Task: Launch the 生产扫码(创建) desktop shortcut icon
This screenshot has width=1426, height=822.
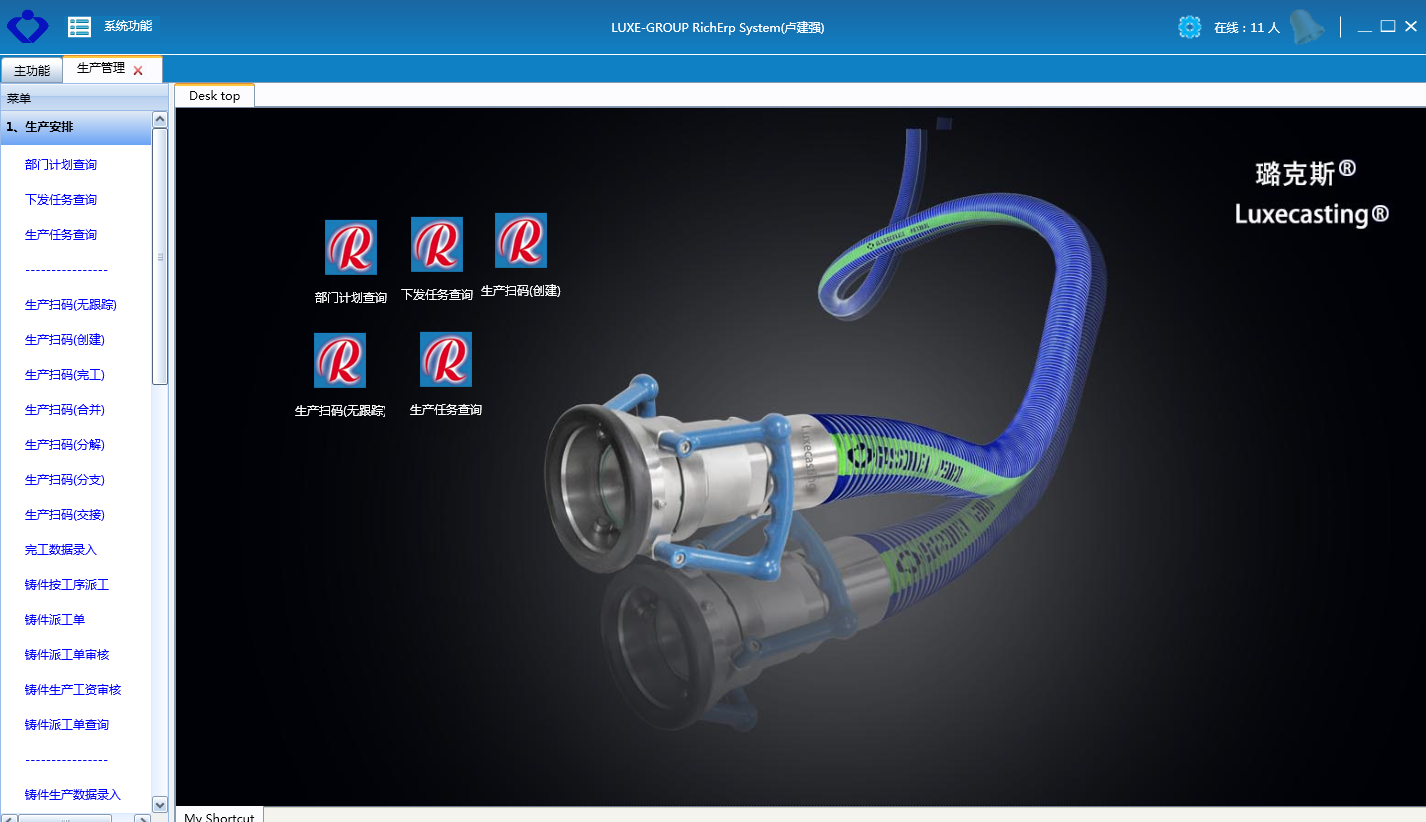Action: [521, 240]
